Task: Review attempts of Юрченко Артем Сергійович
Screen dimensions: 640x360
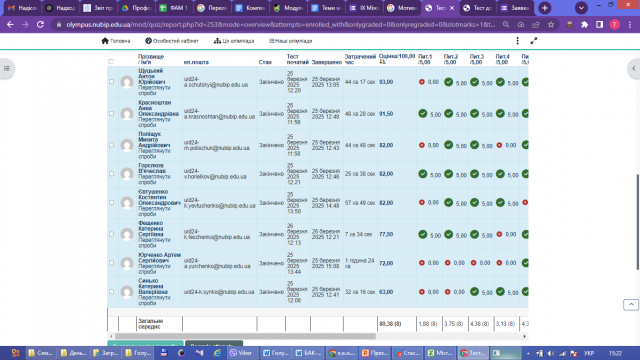Action: pyautogui.click(x=154, y=269)
